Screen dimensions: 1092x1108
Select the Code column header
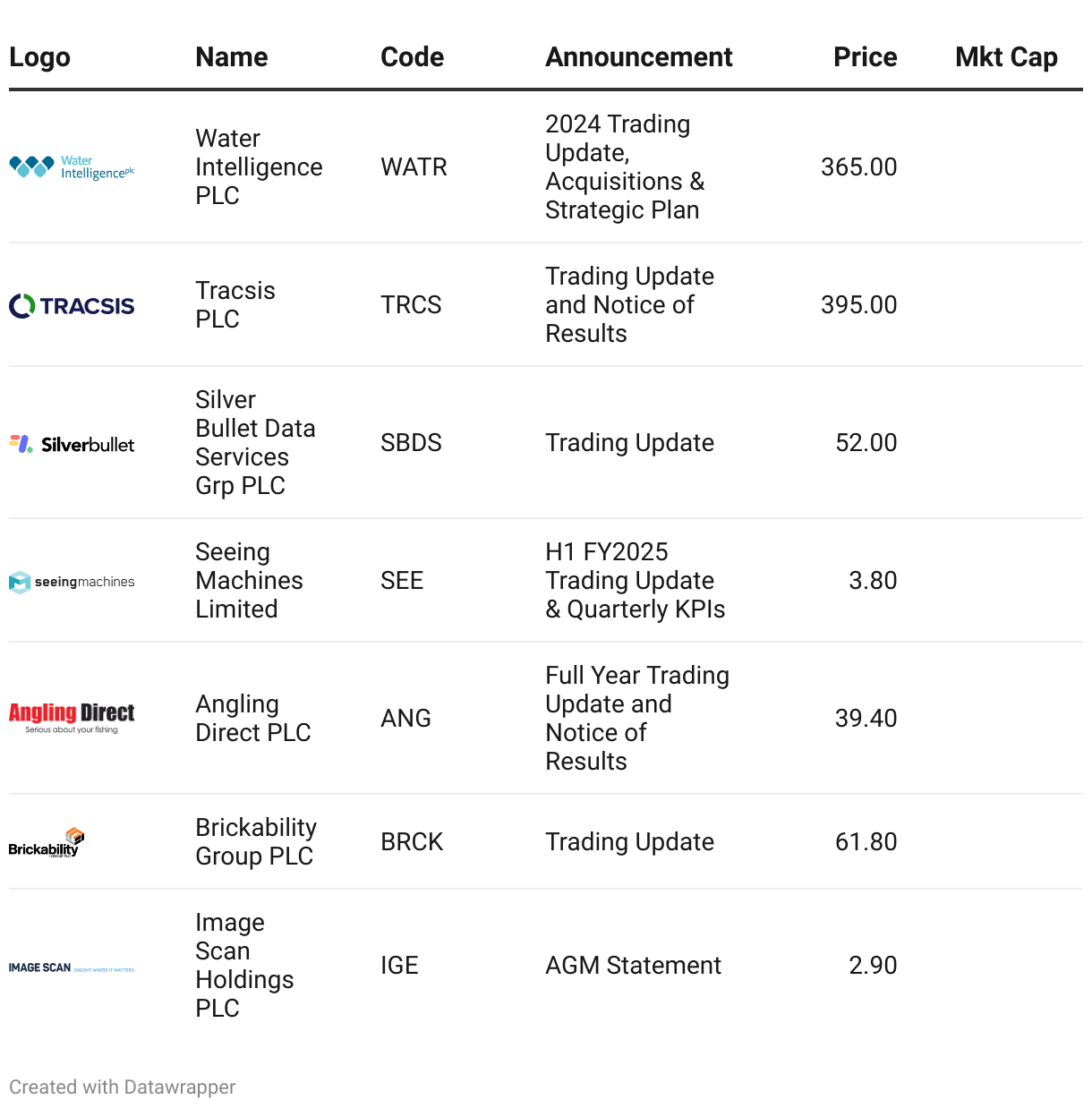412,57
